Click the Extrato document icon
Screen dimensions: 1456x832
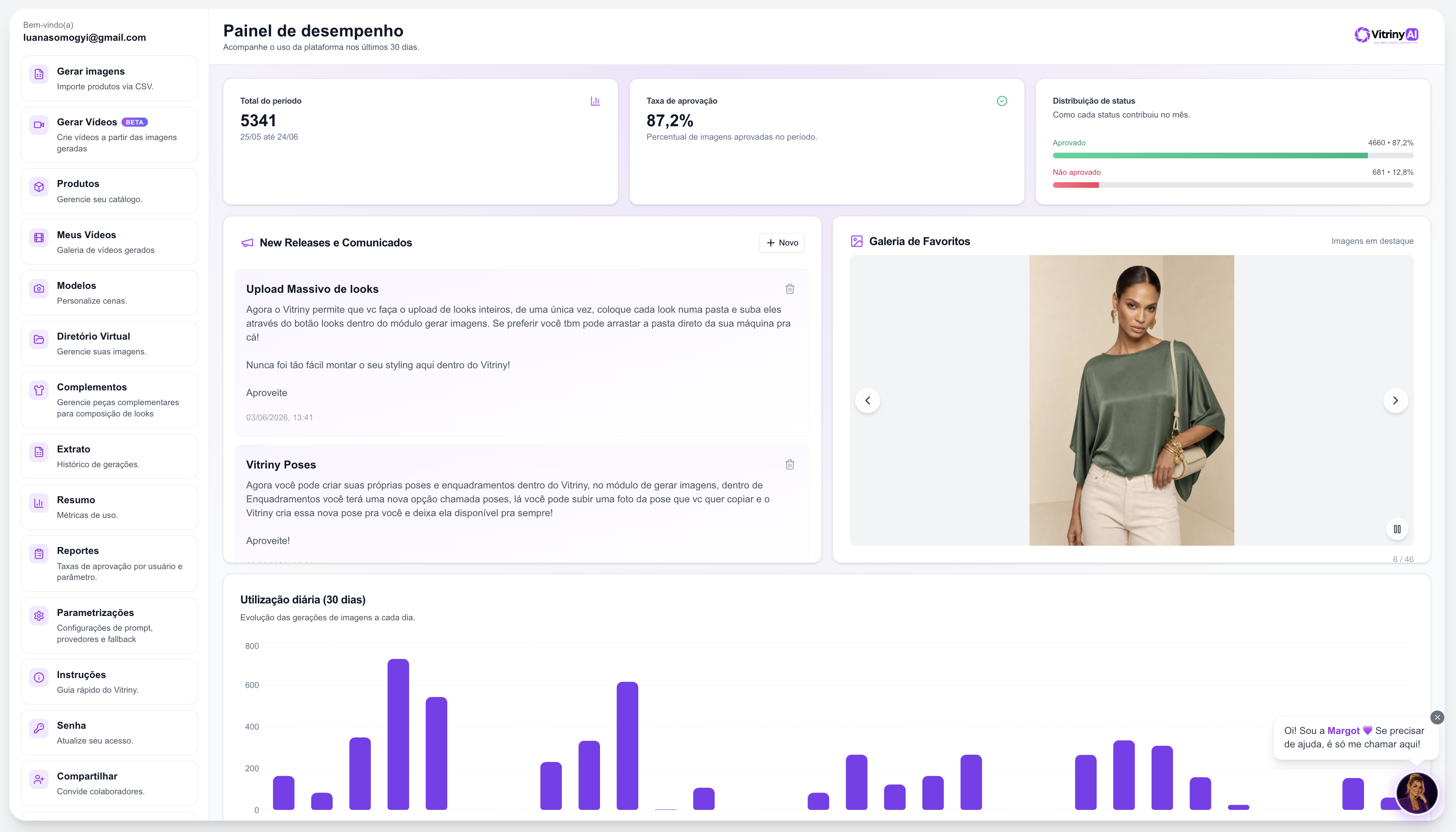pyautogui.click(x=39, y=452)
